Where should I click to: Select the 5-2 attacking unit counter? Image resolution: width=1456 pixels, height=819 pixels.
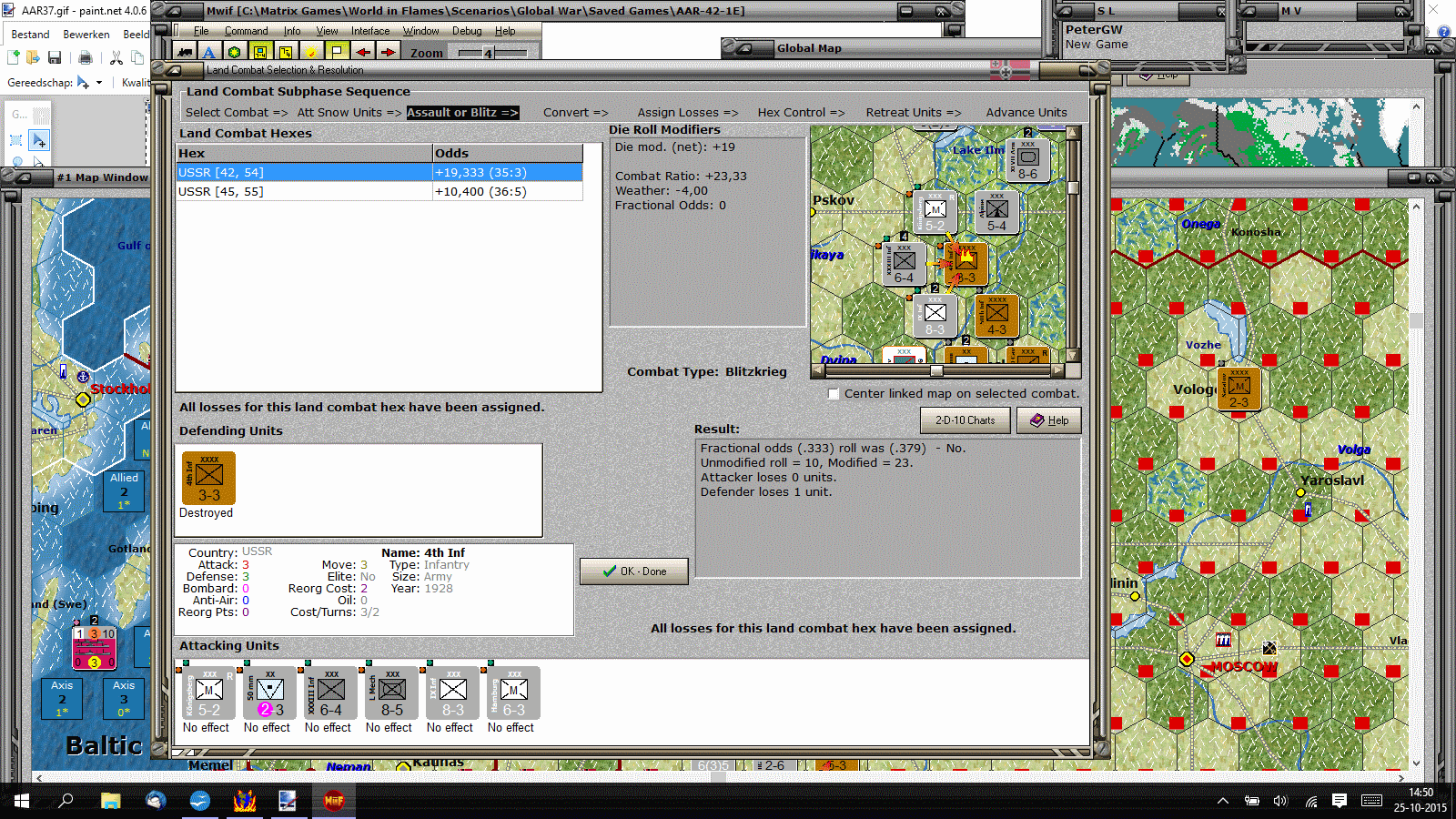[209, 693]
